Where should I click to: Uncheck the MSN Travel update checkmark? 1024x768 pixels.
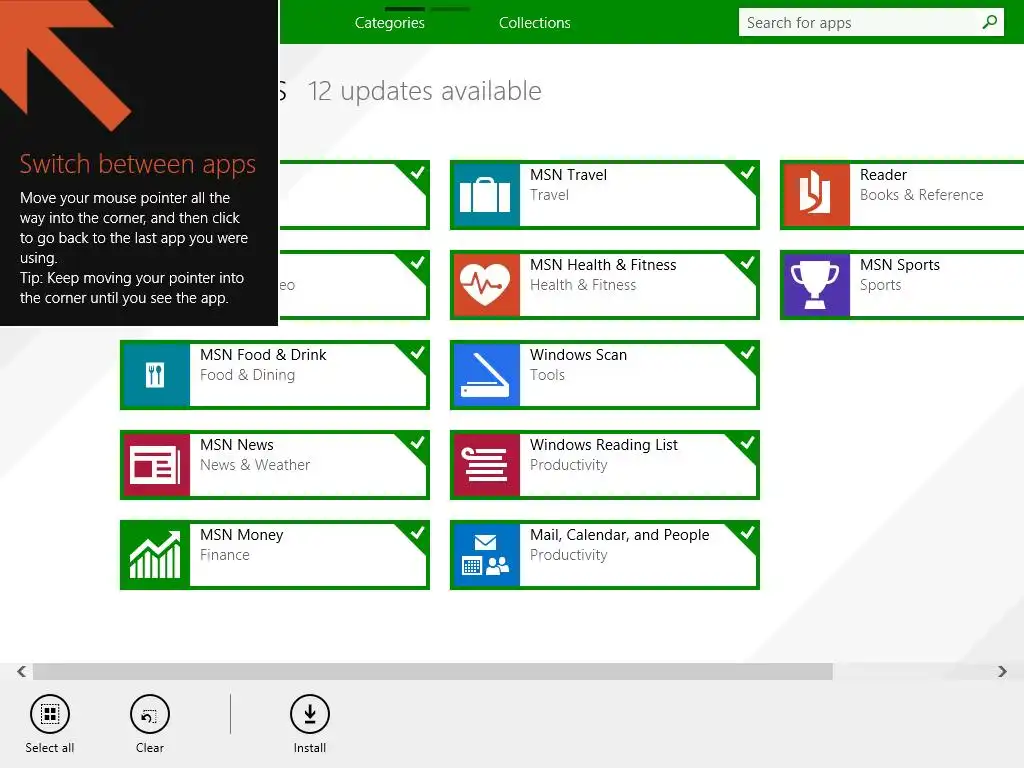coord(747,172)
